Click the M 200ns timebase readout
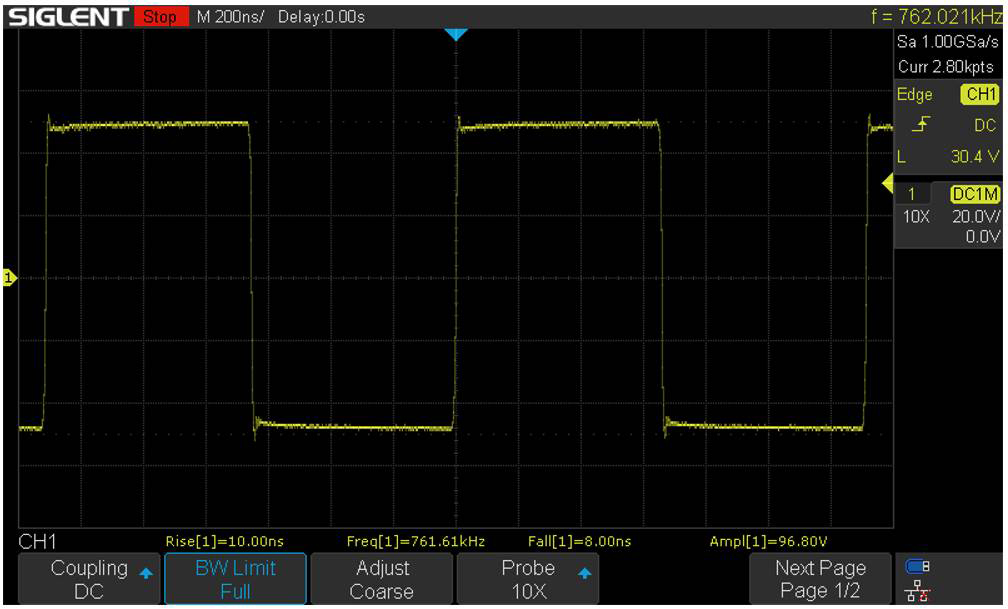 [232, 17]
